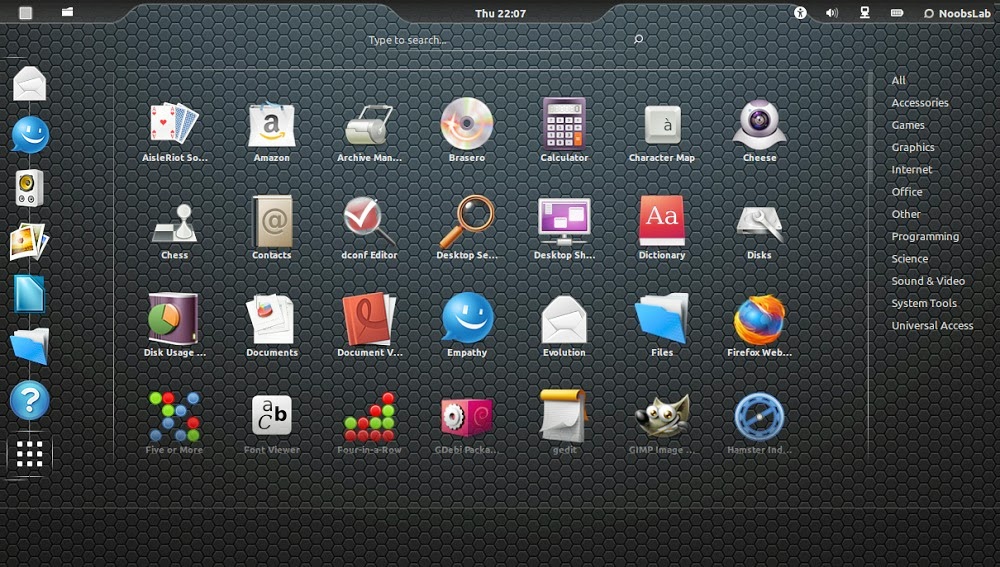
Task: Select the Office category
Action: tap(907, 192)
